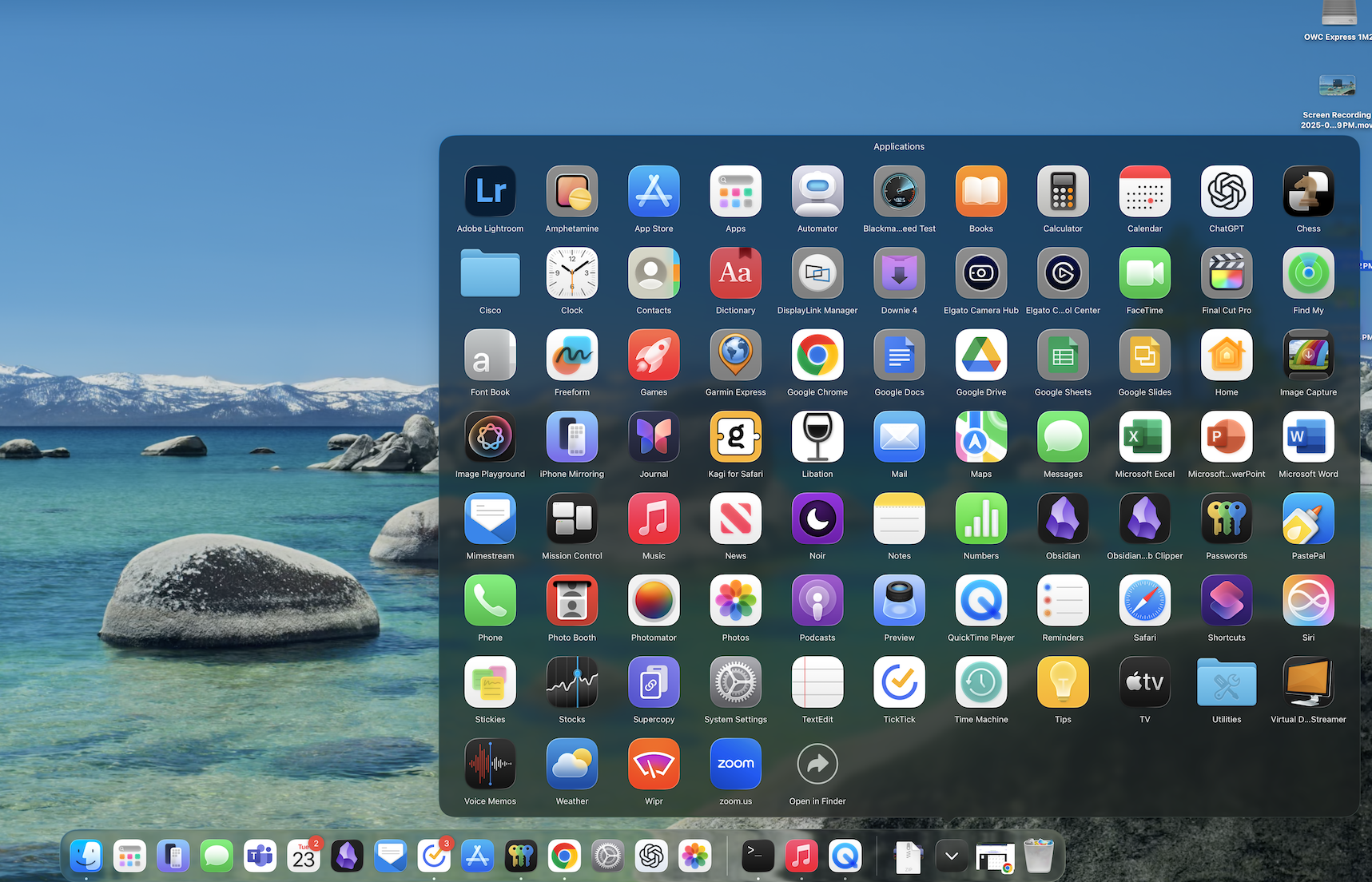The image size is (1372, 882).
Task: Launch zoom.us
Action: tap(735, 764)
